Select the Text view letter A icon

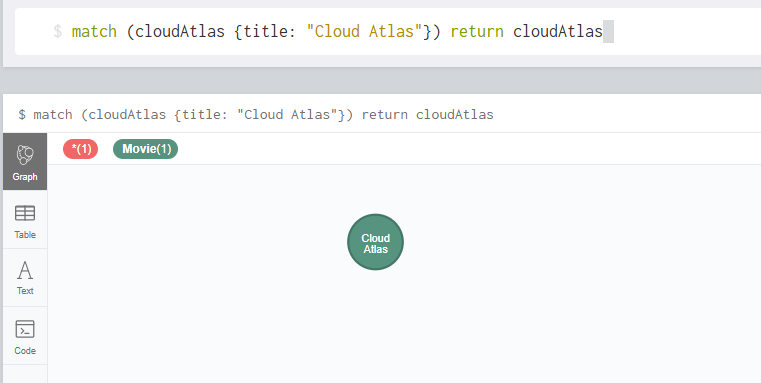tap(25, 270)
